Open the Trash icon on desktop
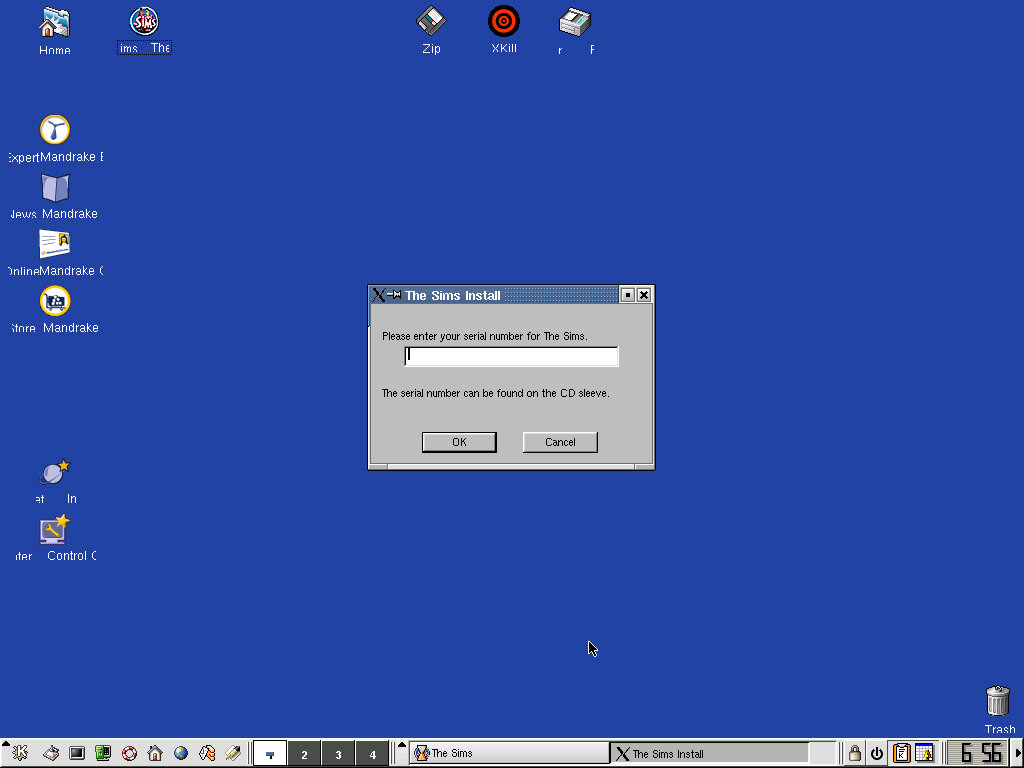 (x=997, y=701)
